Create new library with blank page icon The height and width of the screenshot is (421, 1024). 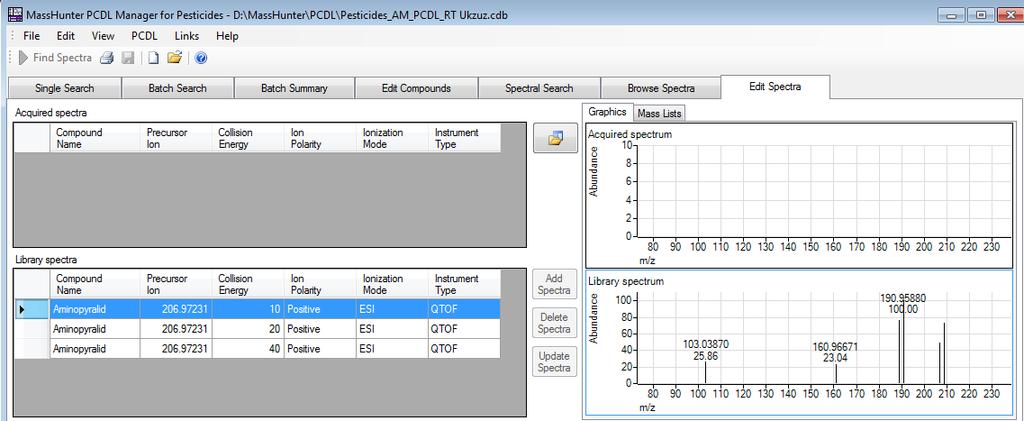click(153, 58)
